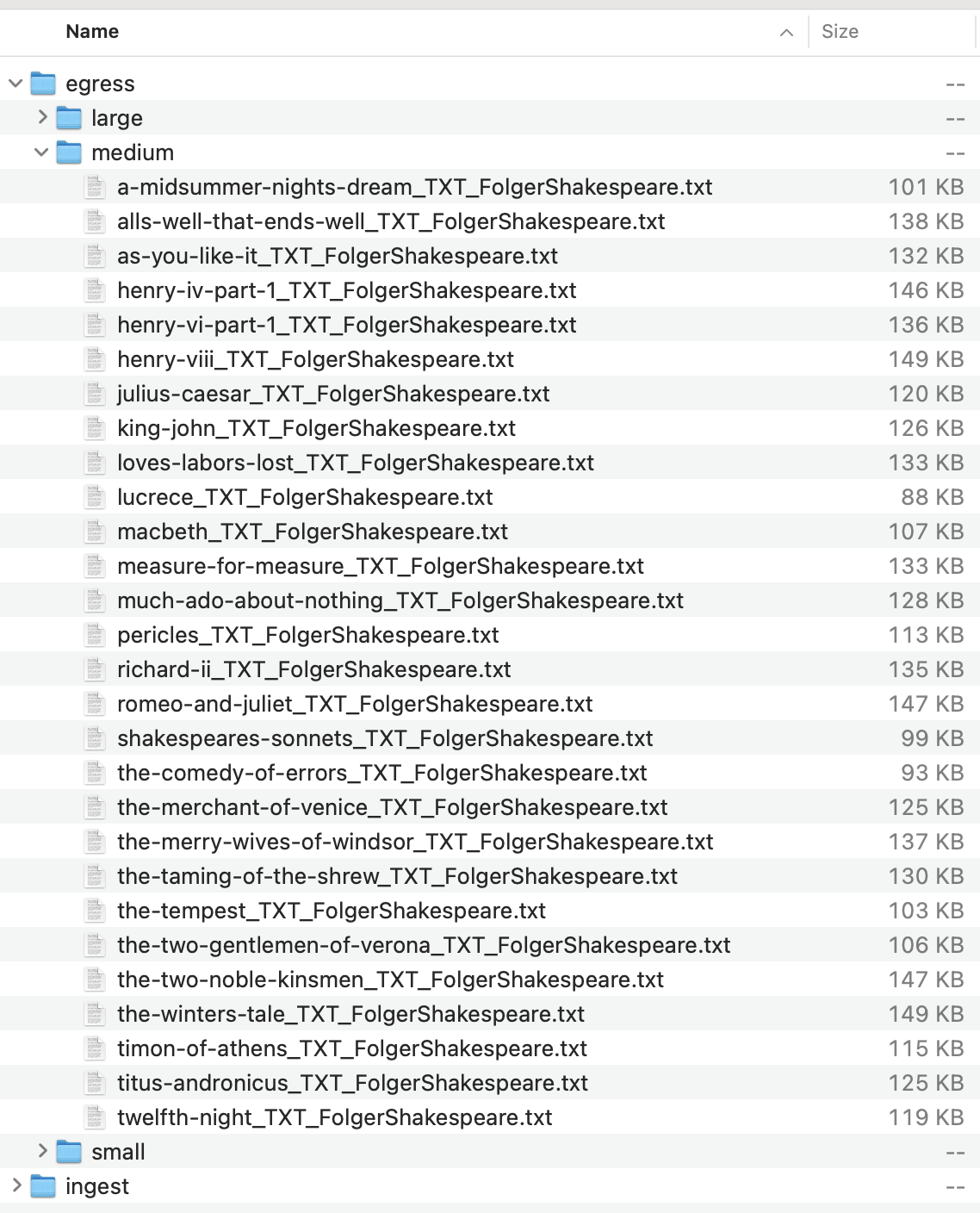The height and width of the screenshot is (1213, 980).
Task: Click the julius-caesar text file icon
Action: tap(95, 394)
